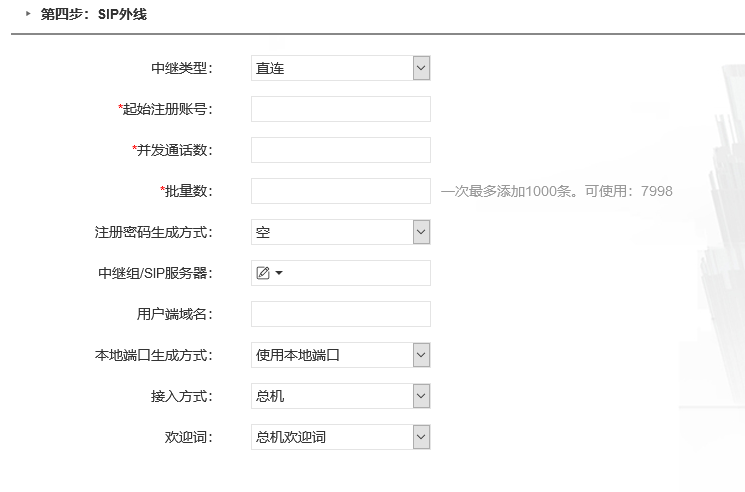Click the 并发通话数 text box
Screen dimensions: 745x492
341,150
